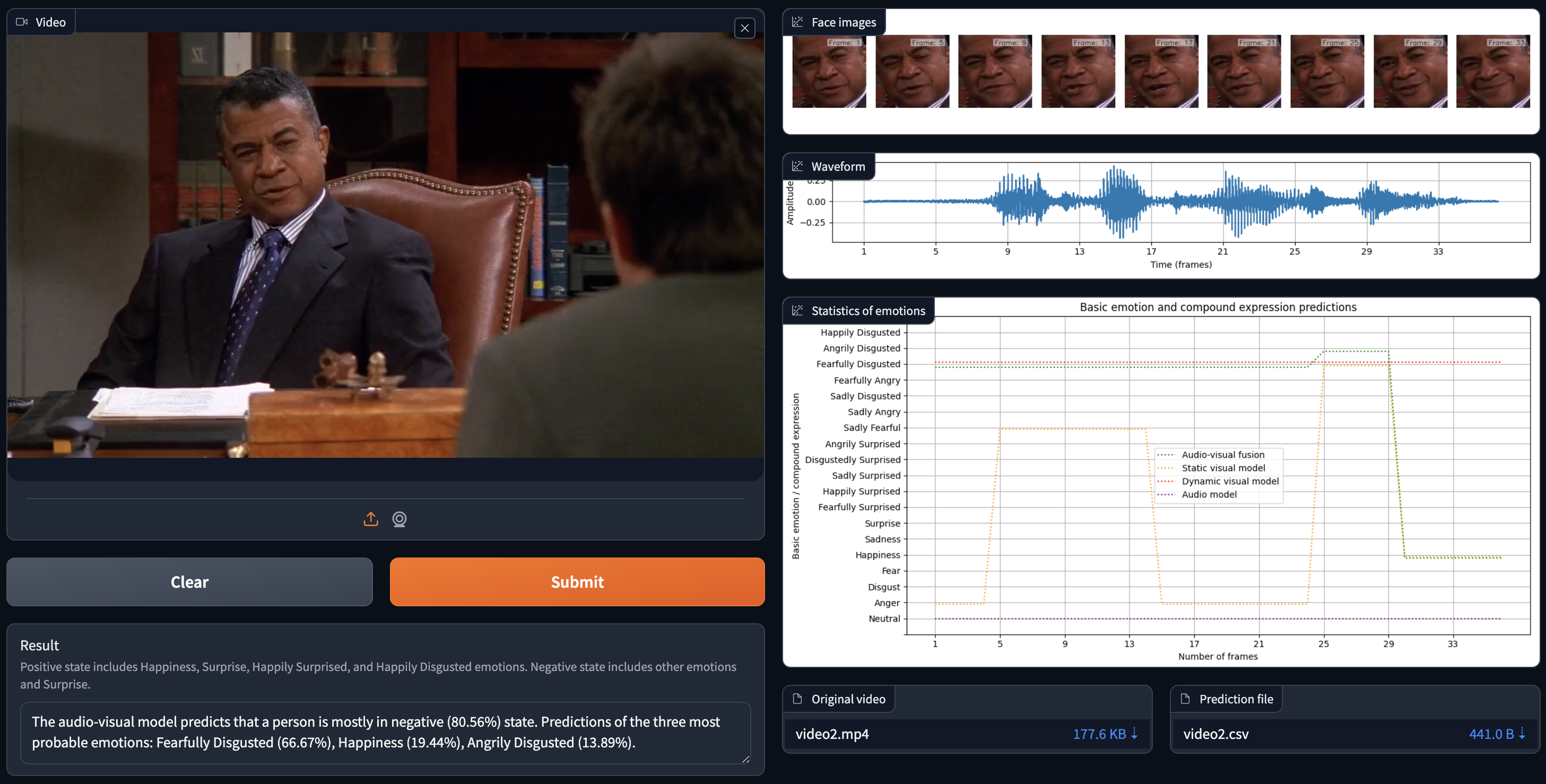Click inside the Result prediction textbox
The height and width of the screenshot is (784, 1546).
coord(384,732)
